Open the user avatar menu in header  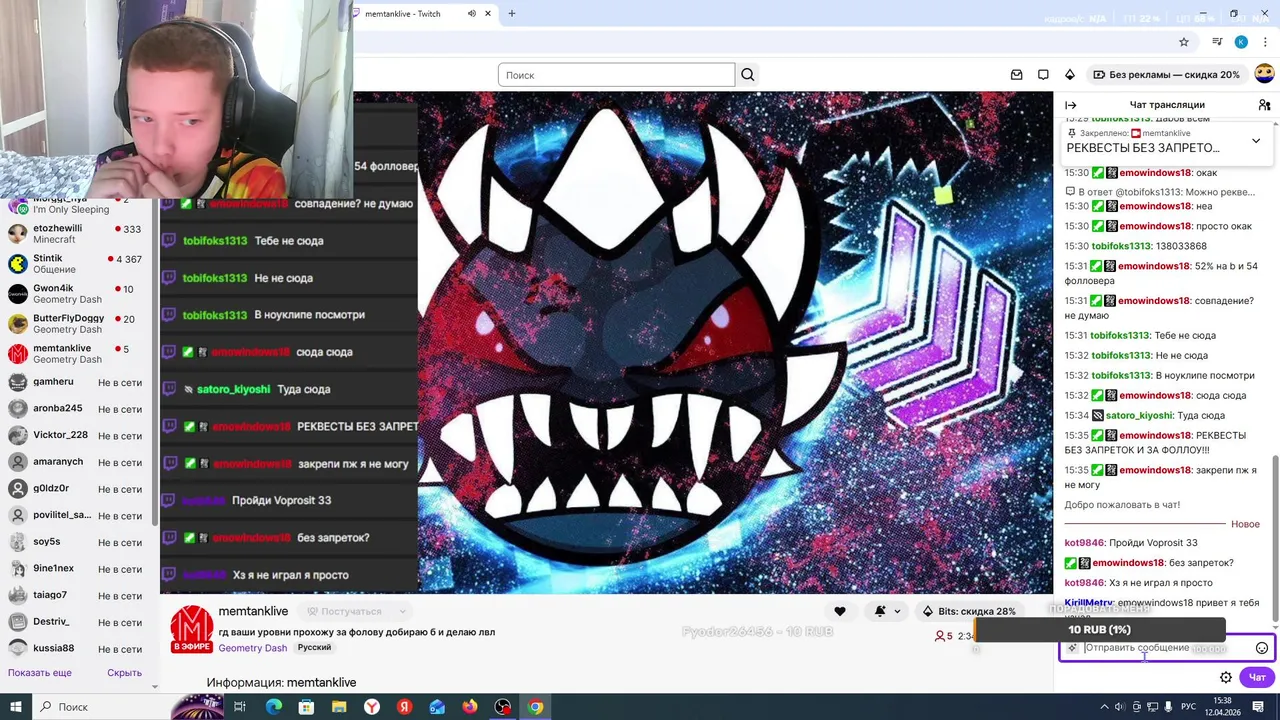pos(1264,74)
